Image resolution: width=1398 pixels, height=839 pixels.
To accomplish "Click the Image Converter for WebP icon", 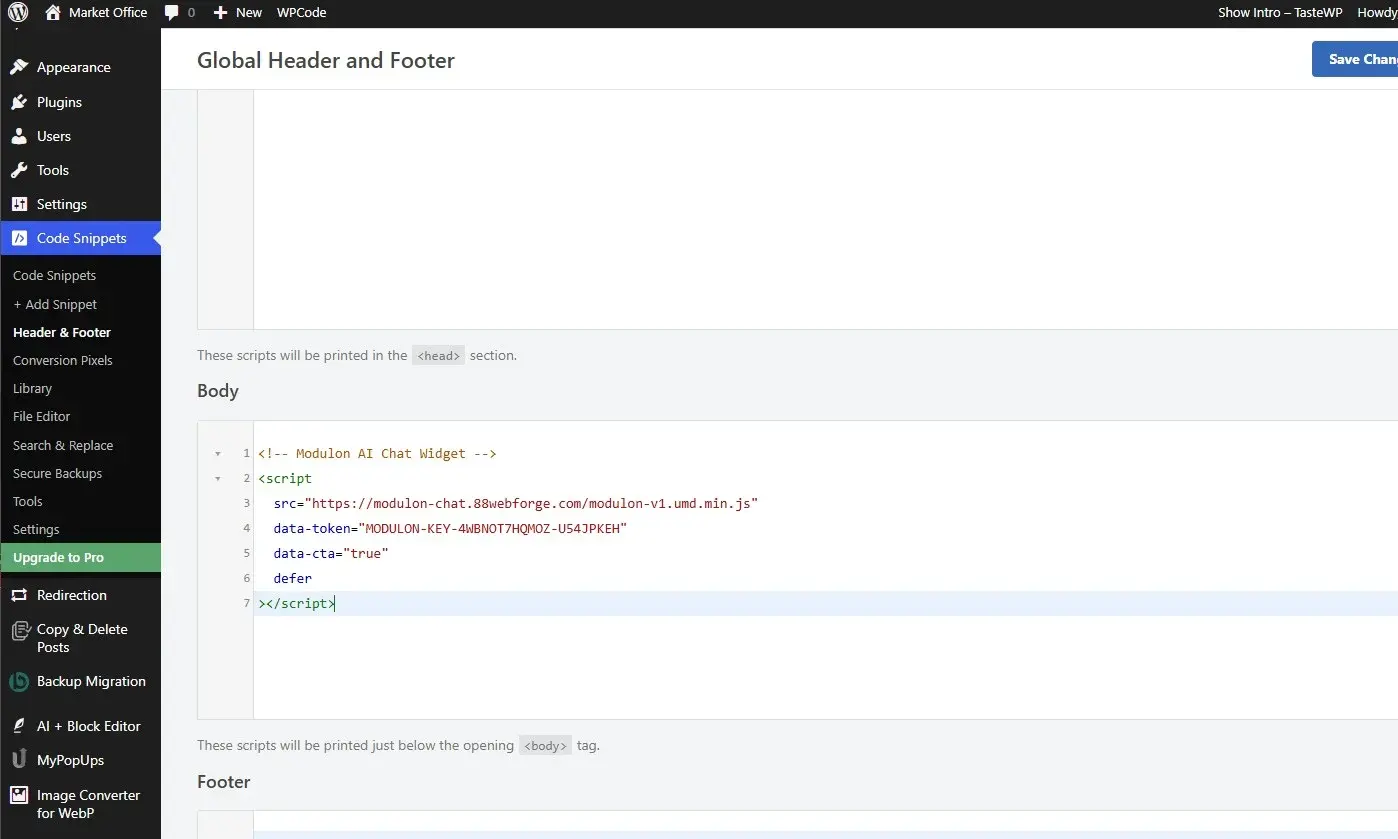I will (19, 796).
